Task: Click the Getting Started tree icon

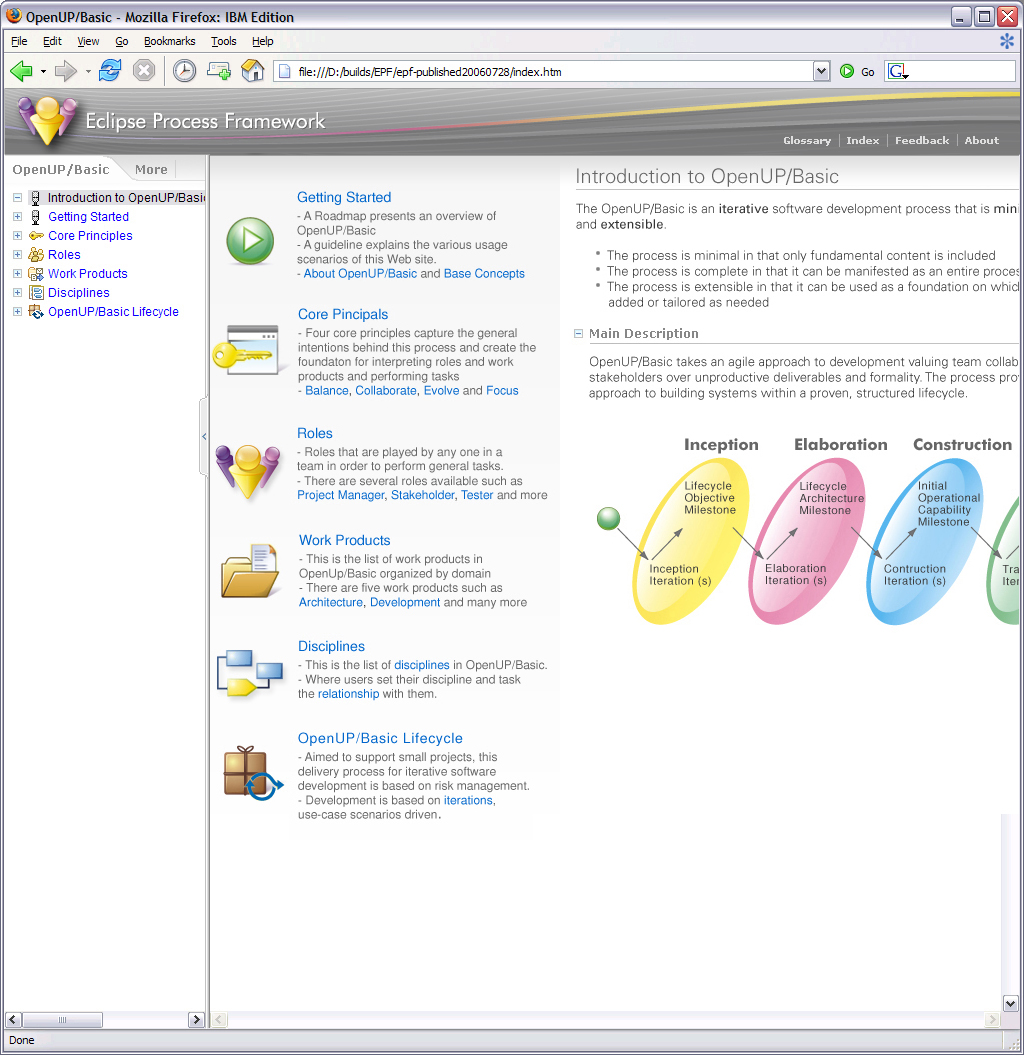Action: (x=36, y=217)
